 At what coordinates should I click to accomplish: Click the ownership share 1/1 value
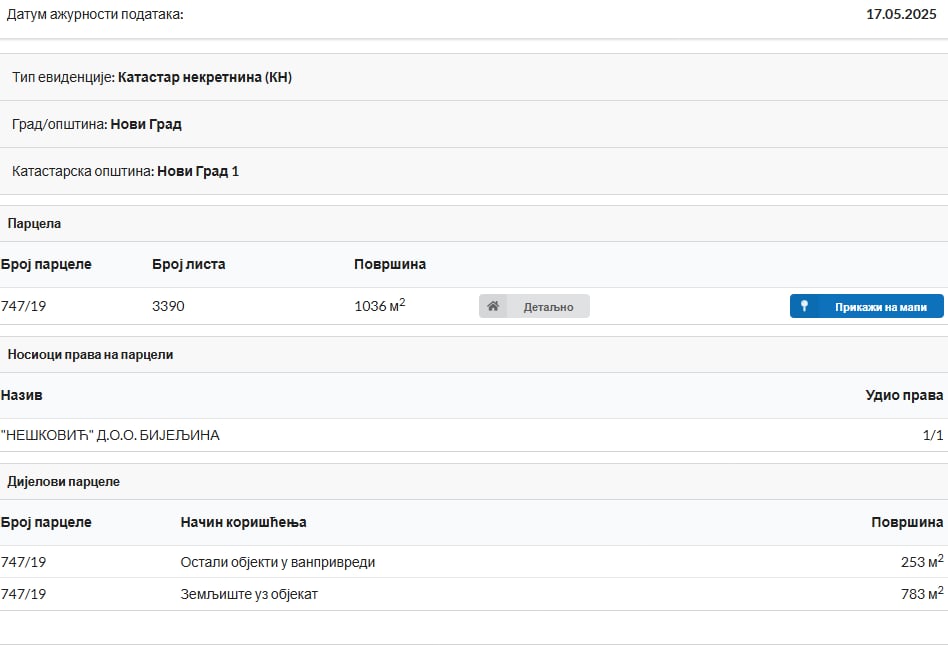coord(932,435)
